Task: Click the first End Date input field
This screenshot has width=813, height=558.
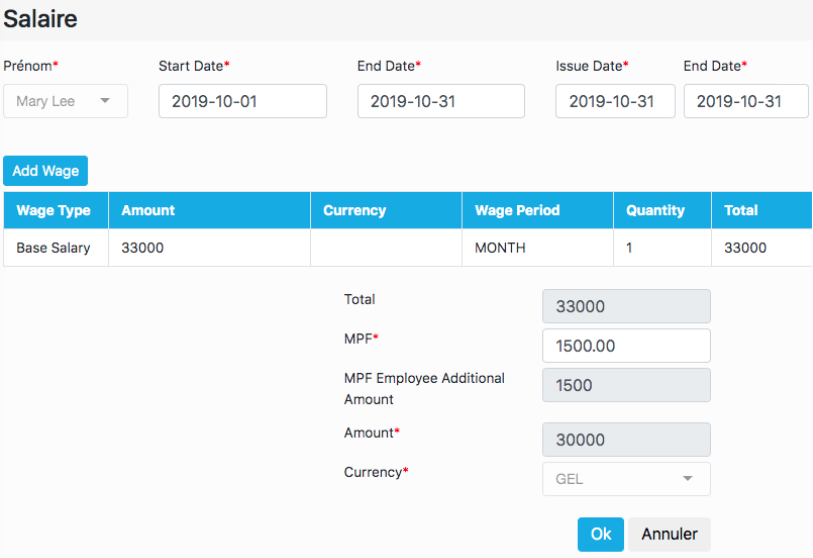Action: (x=441, y=101)
